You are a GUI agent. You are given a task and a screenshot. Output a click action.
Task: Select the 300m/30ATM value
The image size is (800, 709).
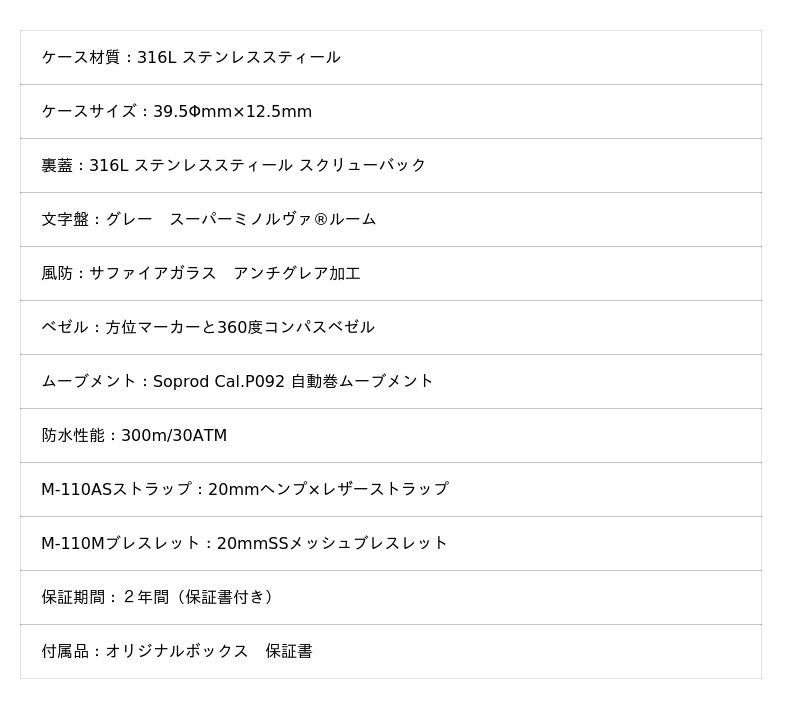tap(174, 436)
